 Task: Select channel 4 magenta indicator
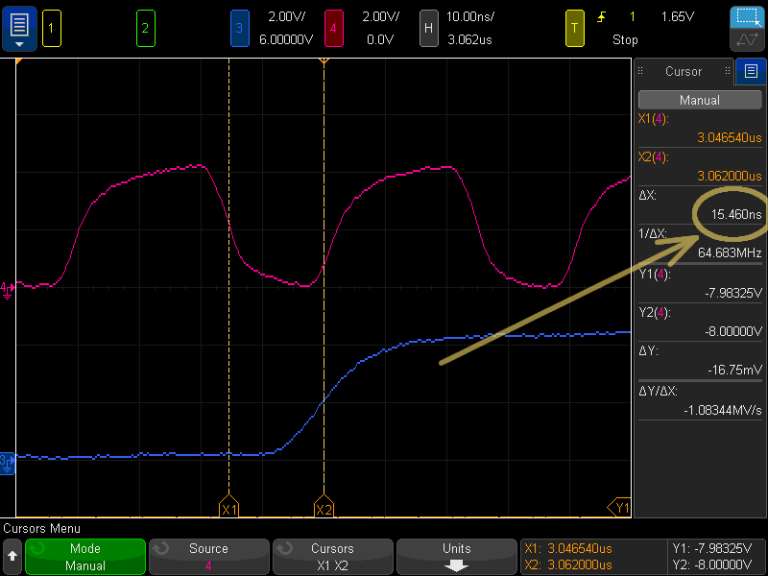click(334, 29)
